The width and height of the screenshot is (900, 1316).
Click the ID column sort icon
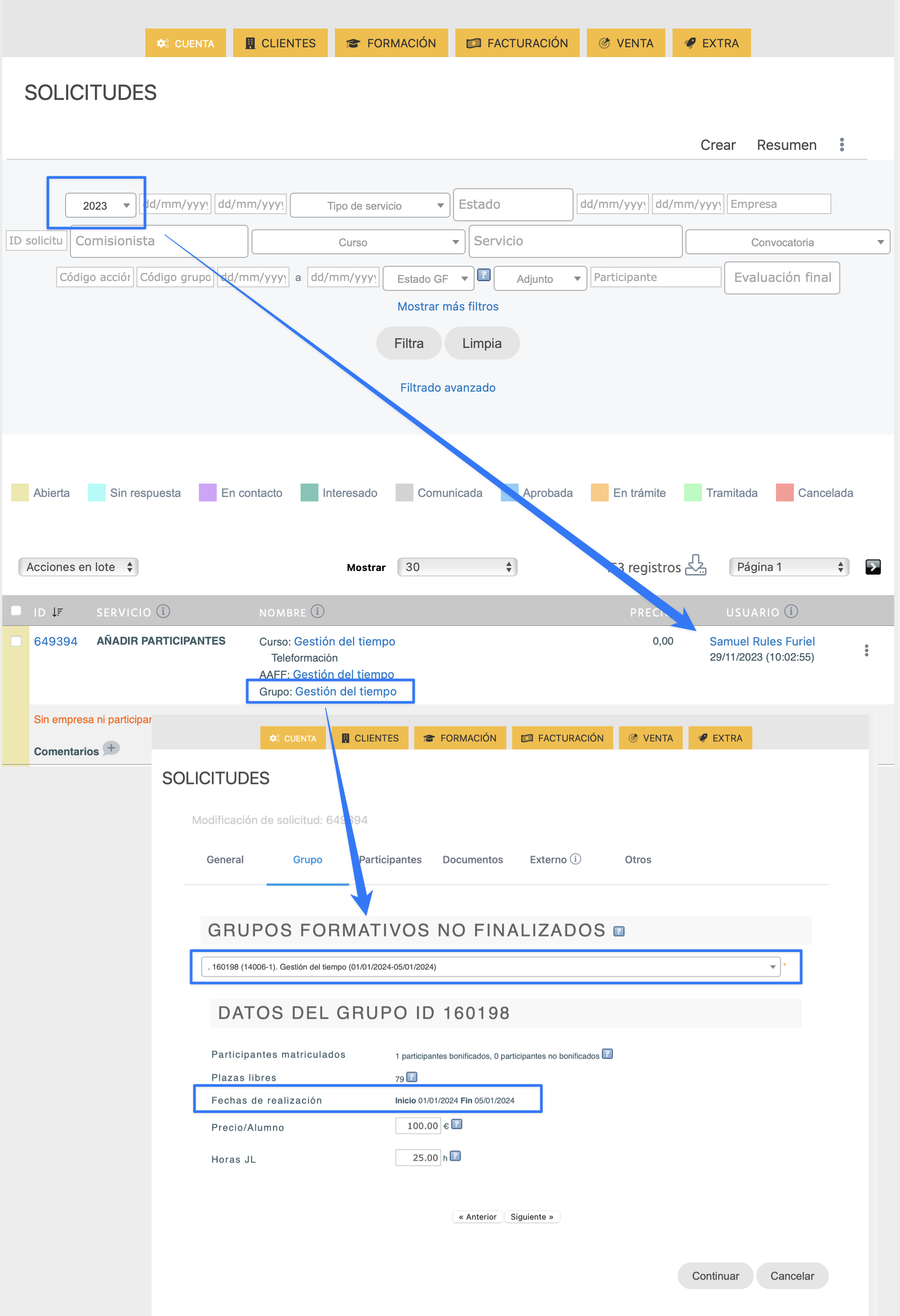(57, 612)
